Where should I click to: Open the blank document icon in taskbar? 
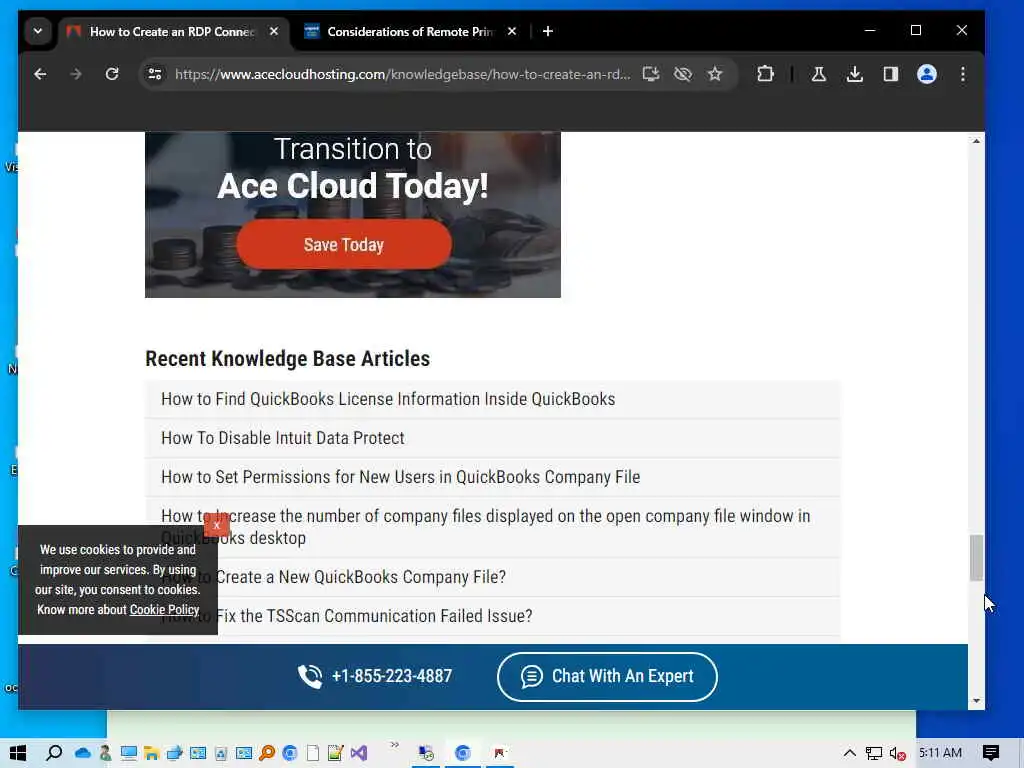point(313,754)
